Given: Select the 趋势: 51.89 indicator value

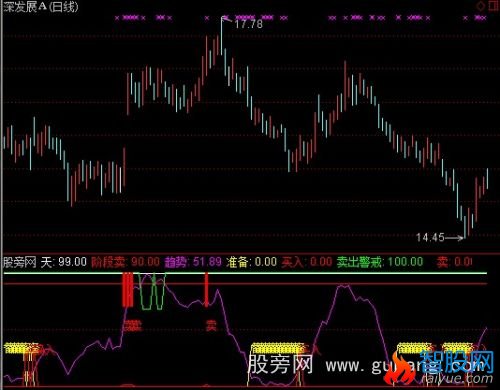Looking at the screenshot, I should click(x=193, y=262).
